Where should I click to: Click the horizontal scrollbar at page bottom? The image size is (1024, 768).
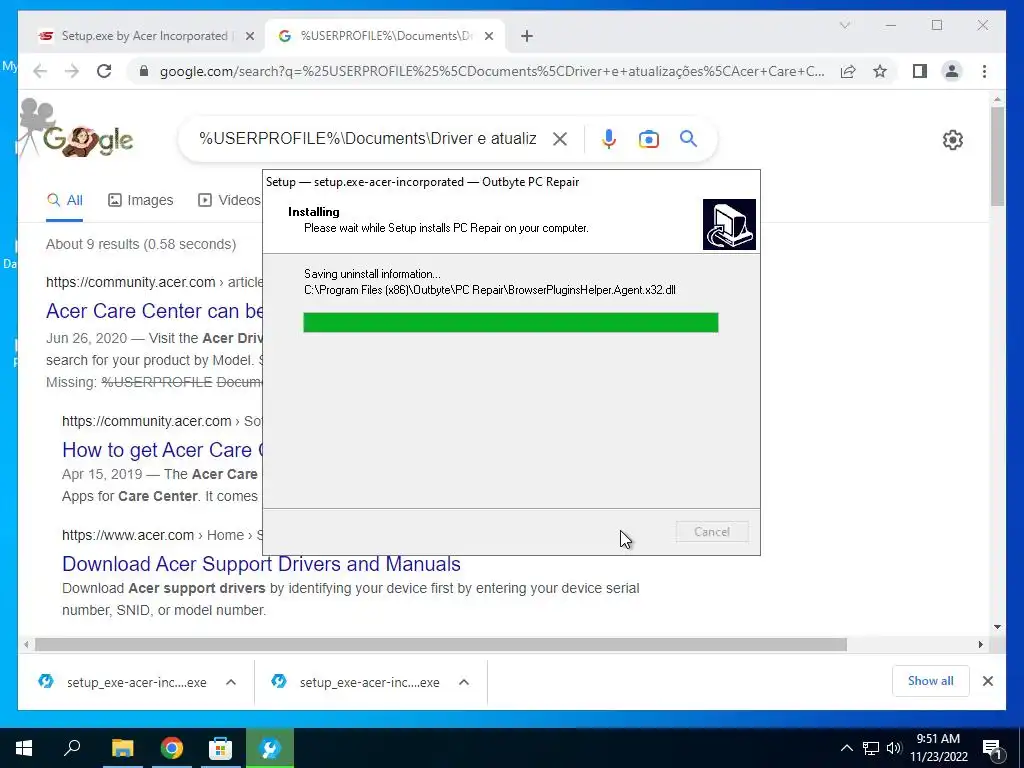point(441,645)
